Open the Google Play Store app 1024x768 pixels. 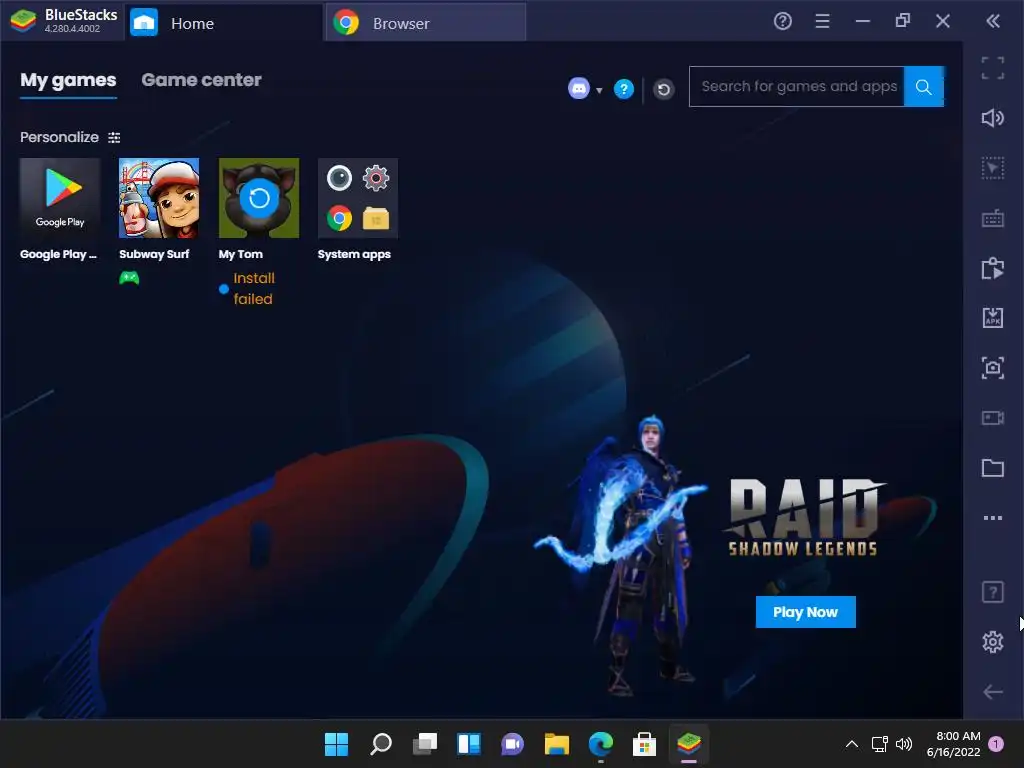pyautogui.click(x=59, y=198)
